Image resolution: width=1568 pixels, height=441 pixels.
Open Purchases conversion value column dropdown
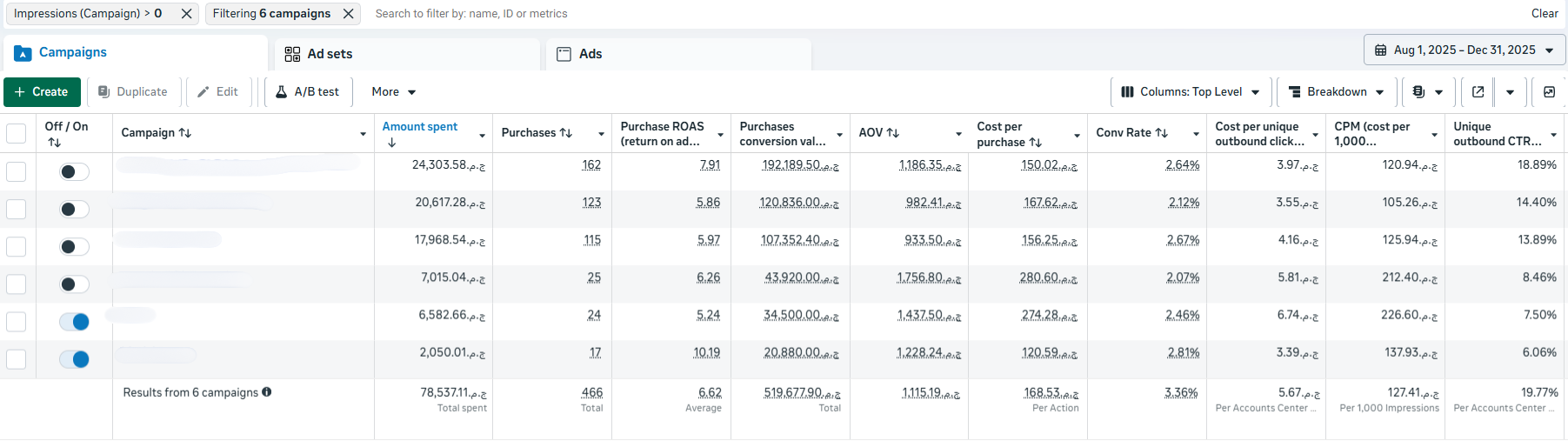[x=839, y=135]
